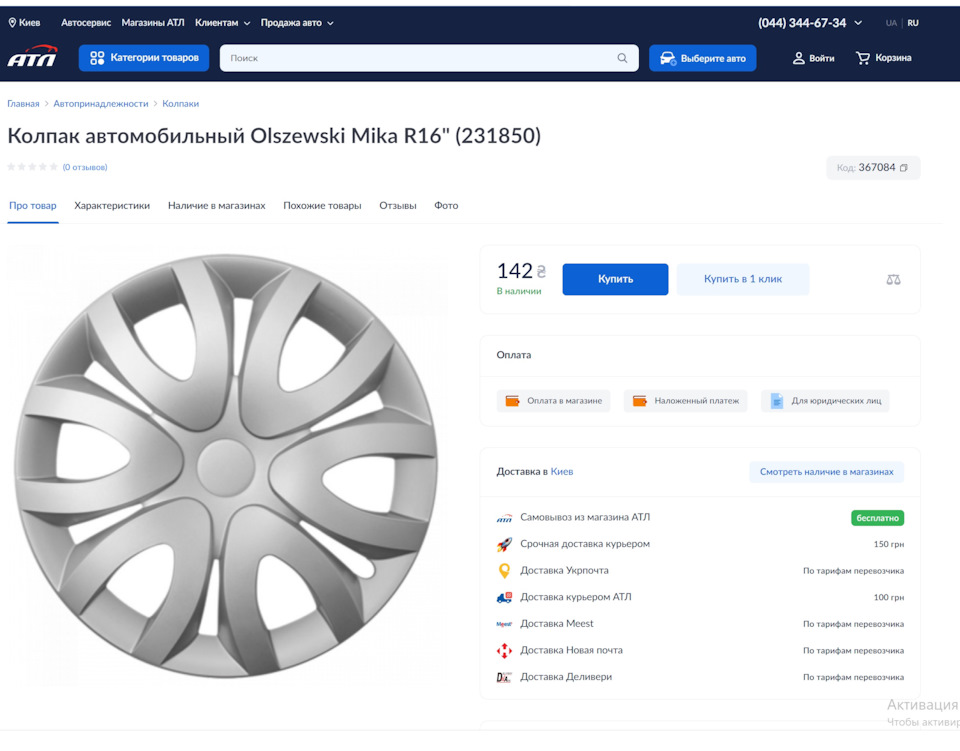Select Для юридических лиц payment option

[x=825, y=401]
